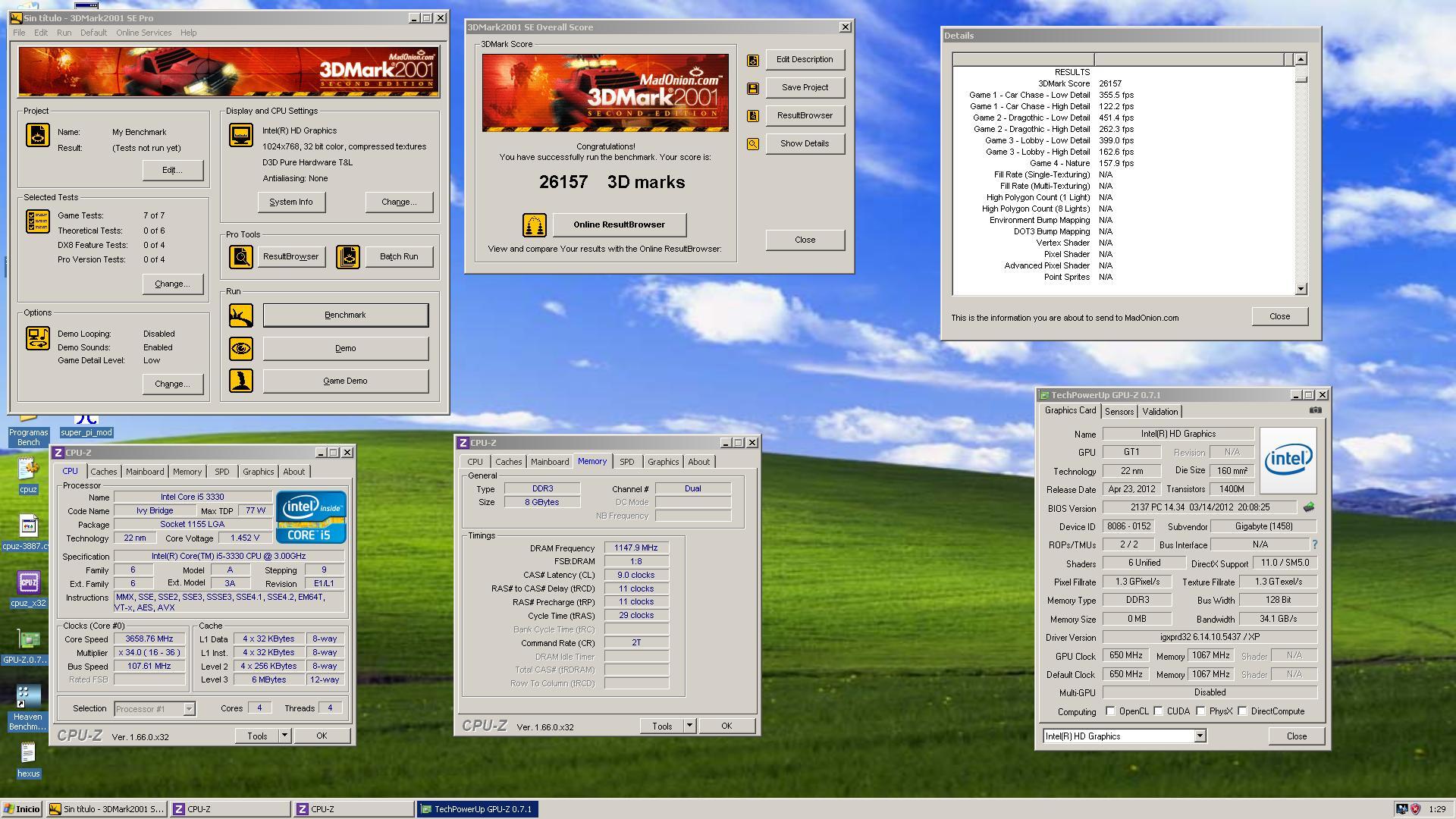
Task: Select the hexus text file icon
Action: tap(28, 760)
